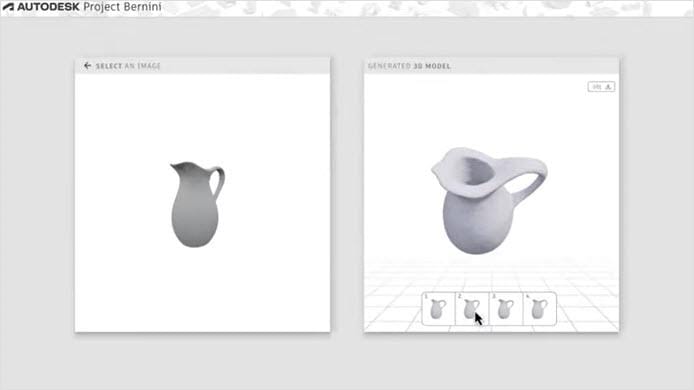Click the generated 3D pitcher model
The image size is (694, 390).
[489, 201]
